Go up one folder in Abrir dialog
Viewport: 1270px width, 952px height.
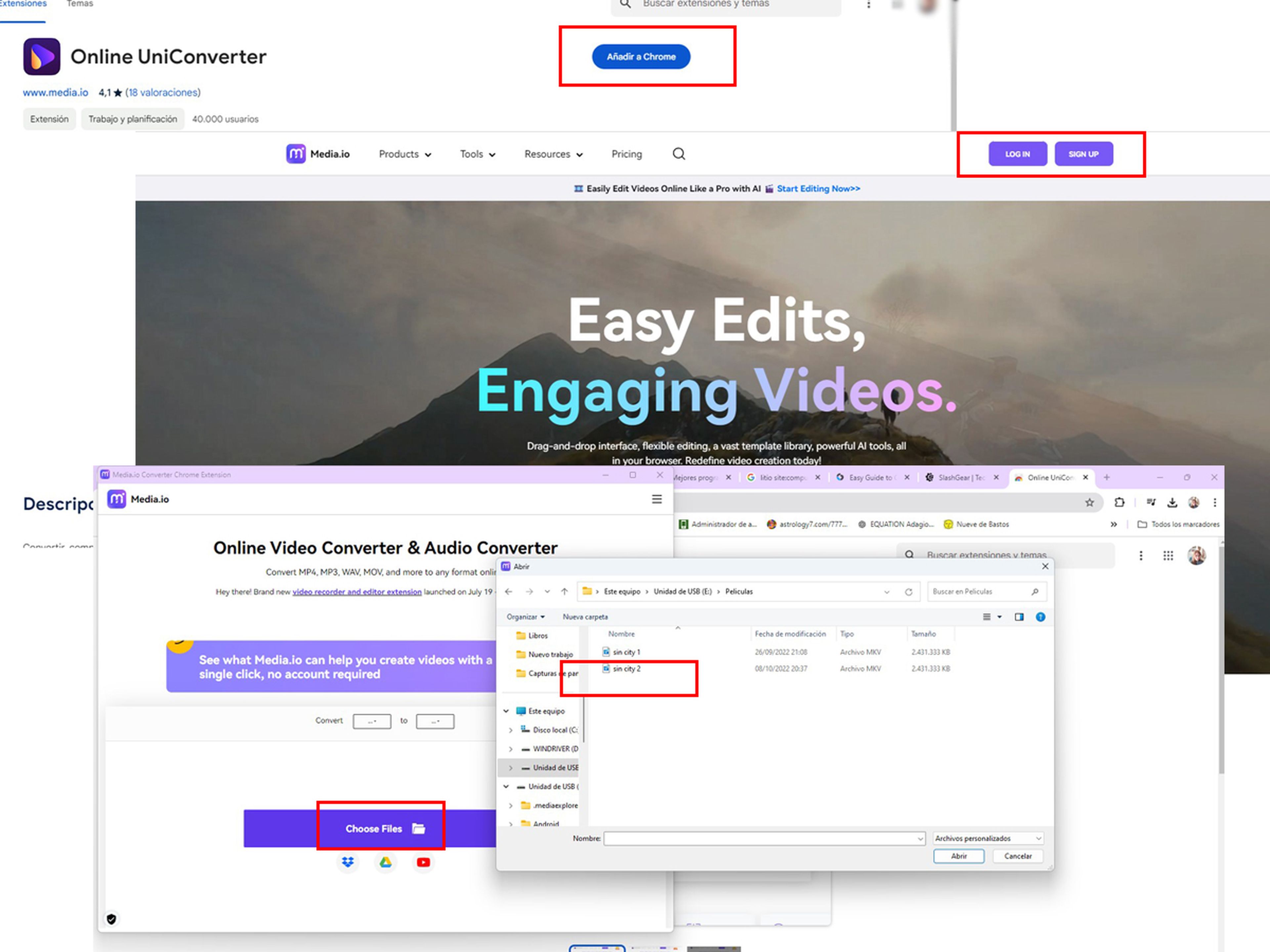coord(564,592)
